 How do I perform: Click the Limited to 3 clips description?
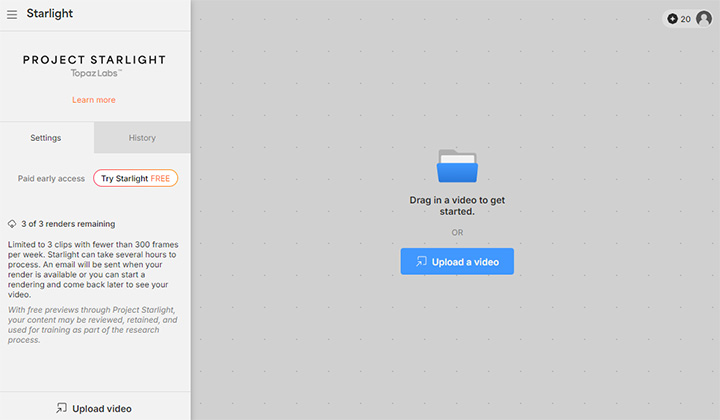click(93, 269)
